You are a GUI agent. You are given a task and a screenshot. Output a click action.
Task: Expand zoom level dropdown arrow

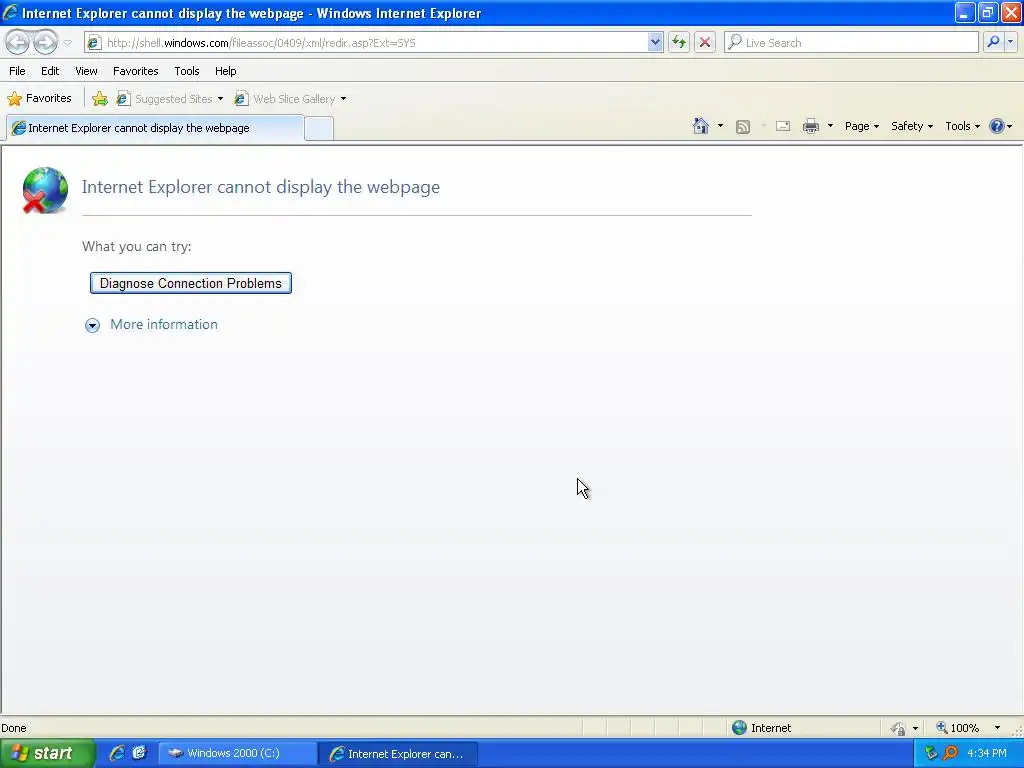pyautogui.click(x=997, y=728)
